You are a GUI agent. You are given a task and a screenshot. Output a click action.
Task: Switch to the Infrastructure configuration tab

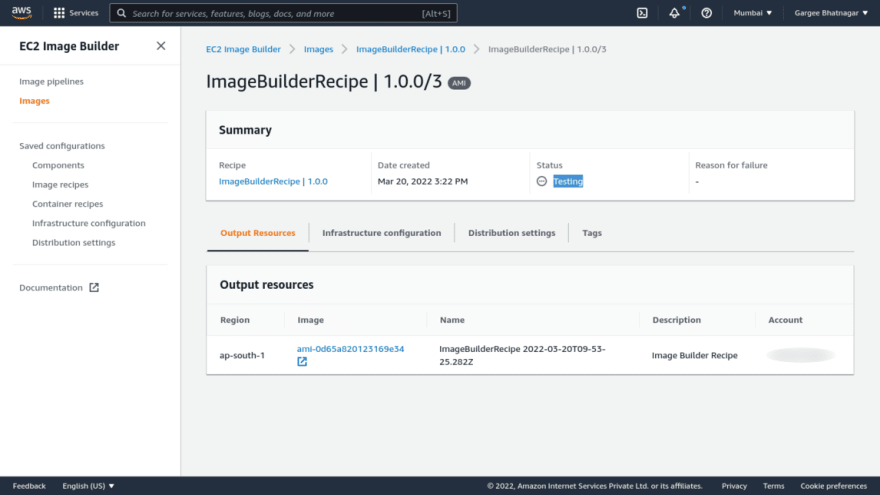point(382,233)
